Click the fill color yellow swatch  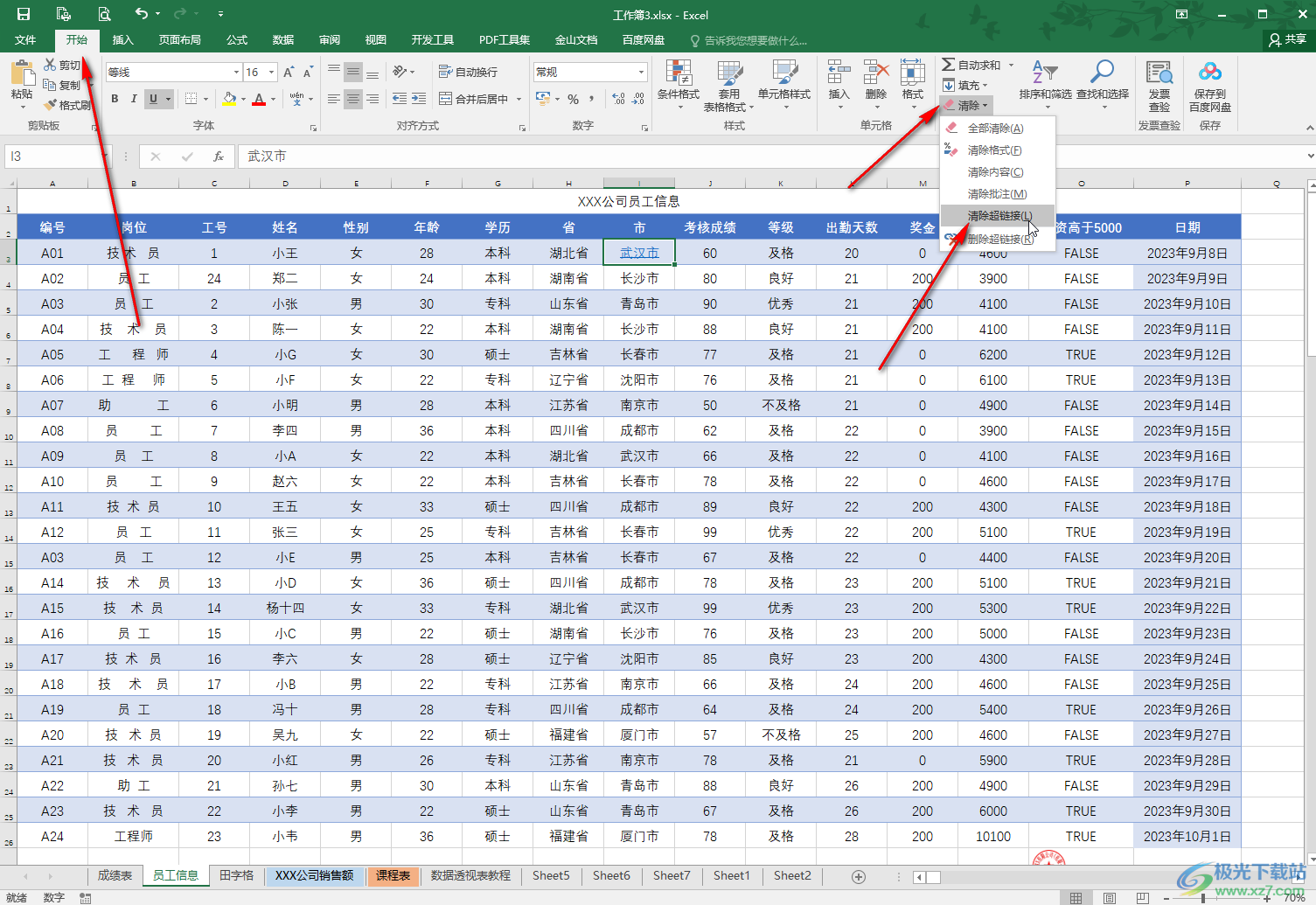coord(229,99)
